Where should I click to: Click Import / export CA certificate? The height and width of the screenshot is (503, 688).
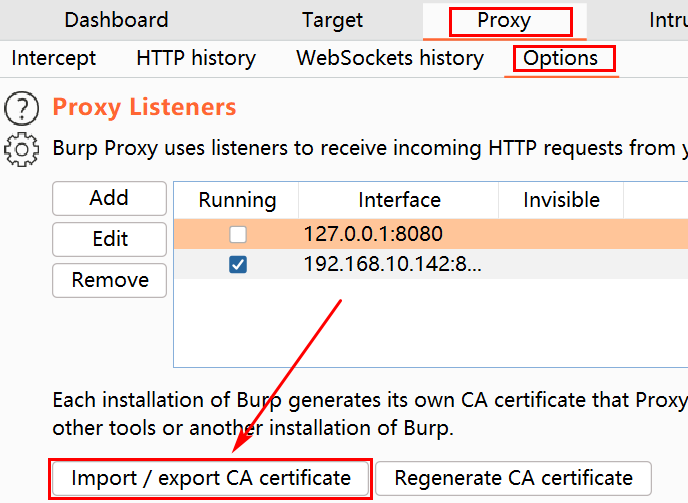pyautogui.click(x=211, y=478)
